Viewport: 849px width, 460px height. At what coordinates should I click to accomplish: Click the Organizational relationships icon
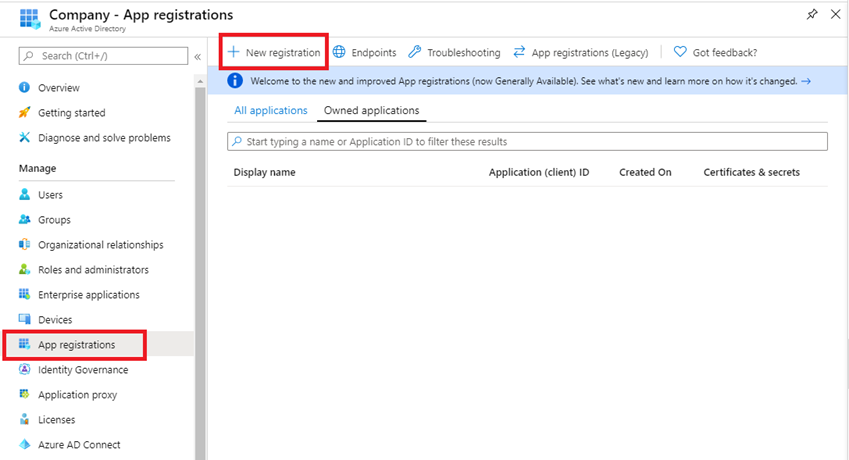[x=24, y=244]
